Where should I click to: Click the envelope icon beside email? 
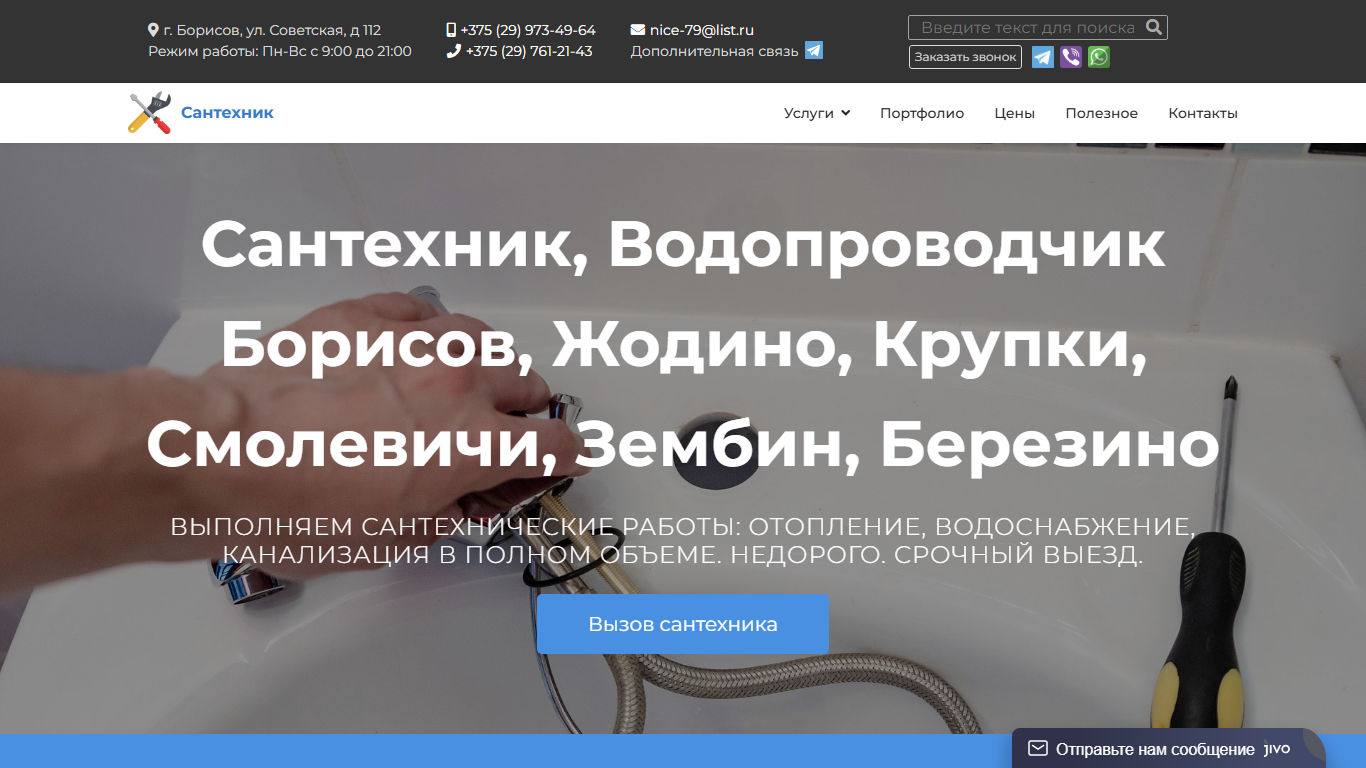[638, 30]
